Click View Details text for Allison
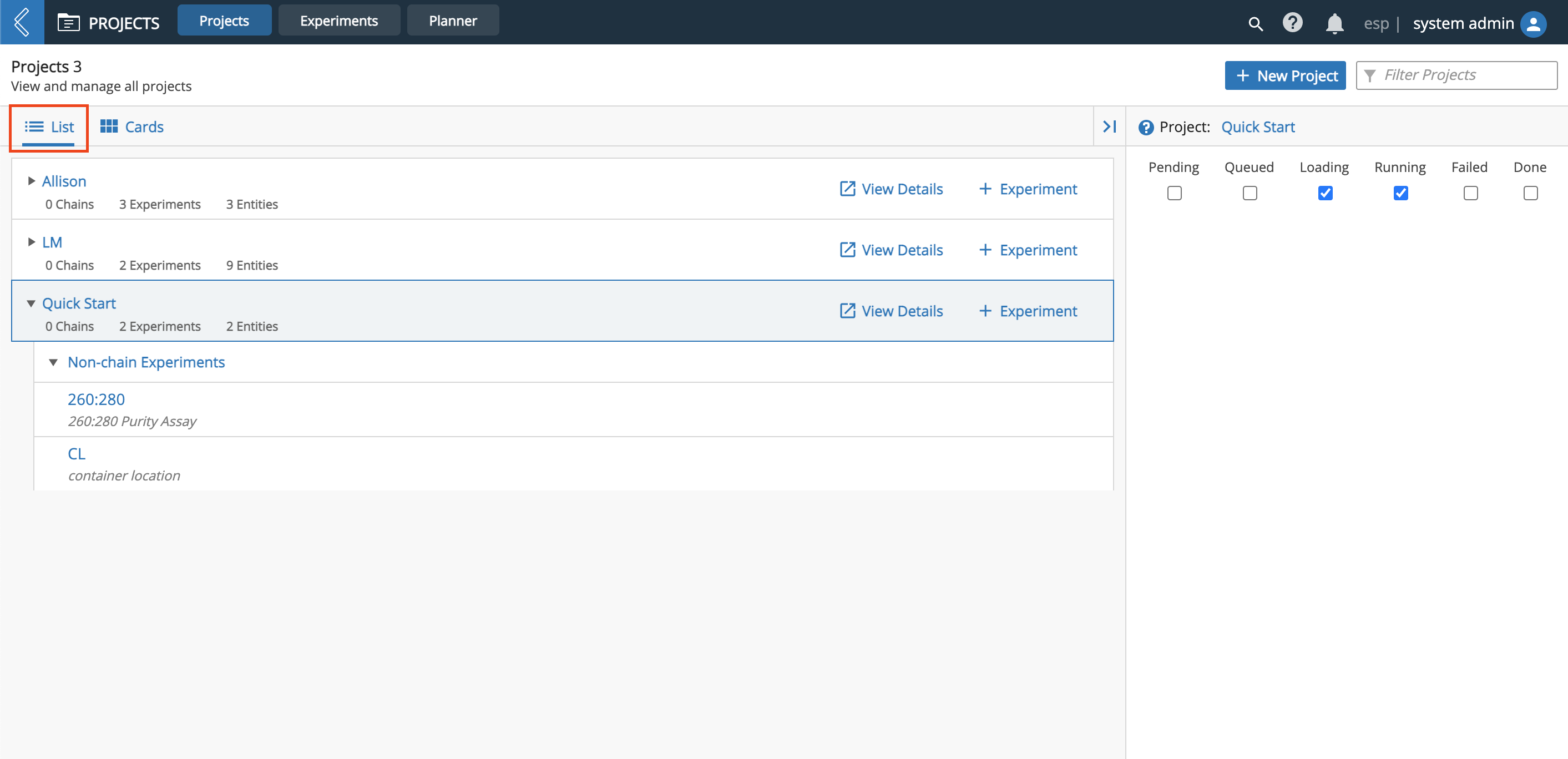Image resolution: width=1568 pixels, height=759 pixels. coord(902,189)
